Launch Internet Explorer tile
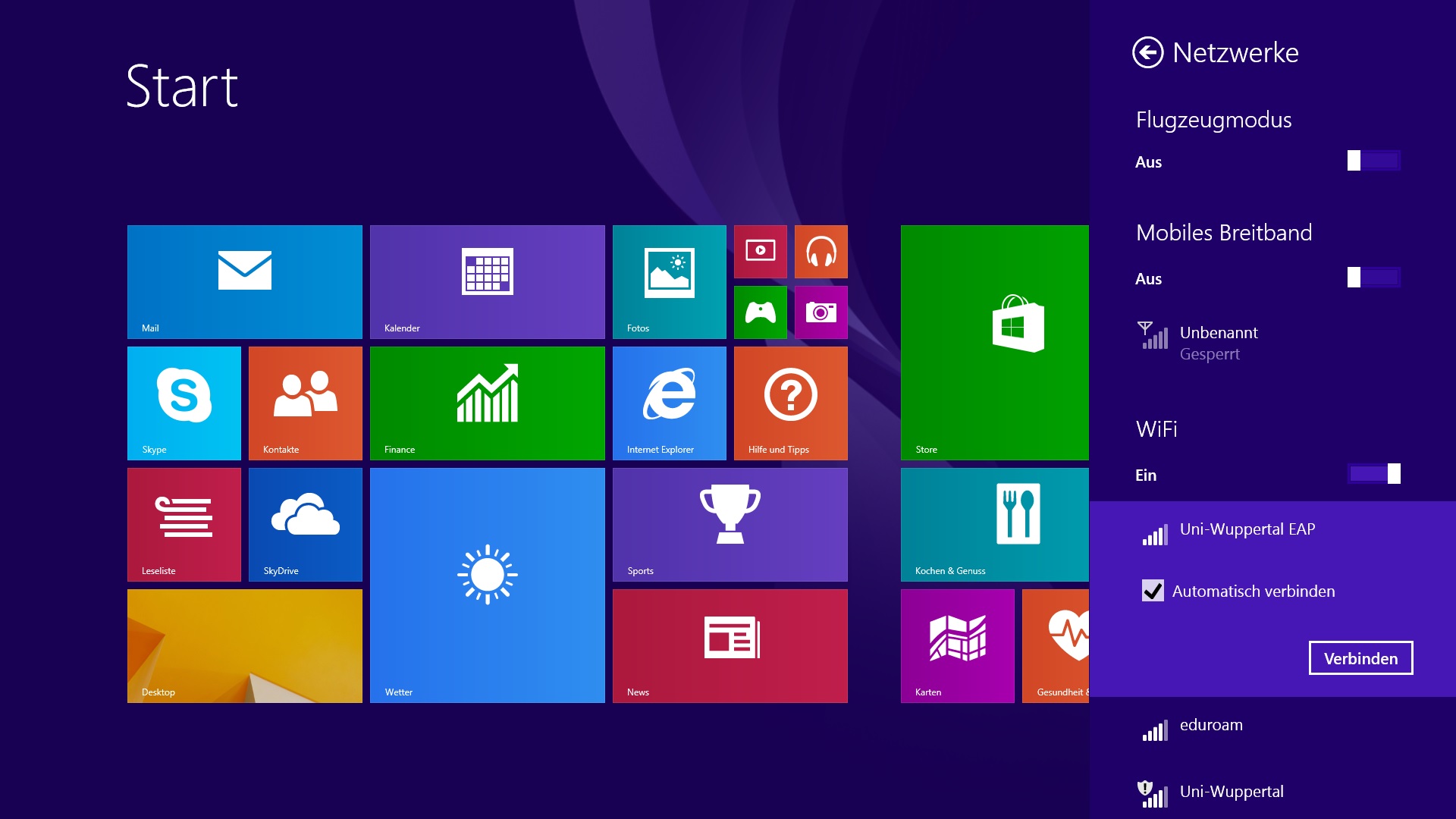The width and height of the screenshot is (1456, 819). pos(670,403)
